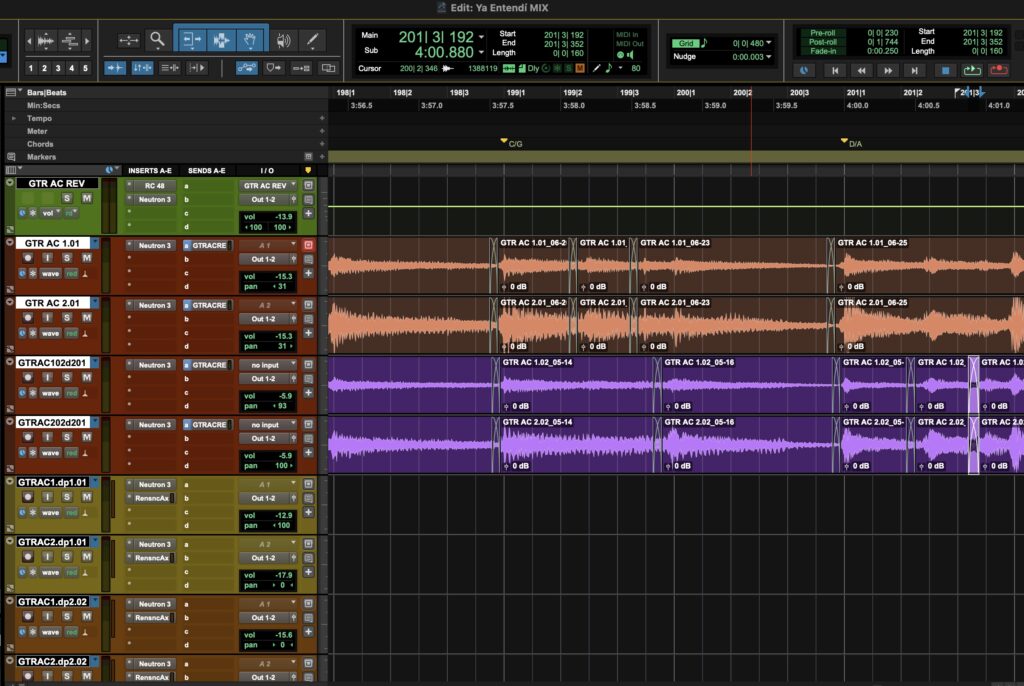Toggle the Pre-roll button
Viewport: 1024px width, 686px height.
tap(822, 33)
